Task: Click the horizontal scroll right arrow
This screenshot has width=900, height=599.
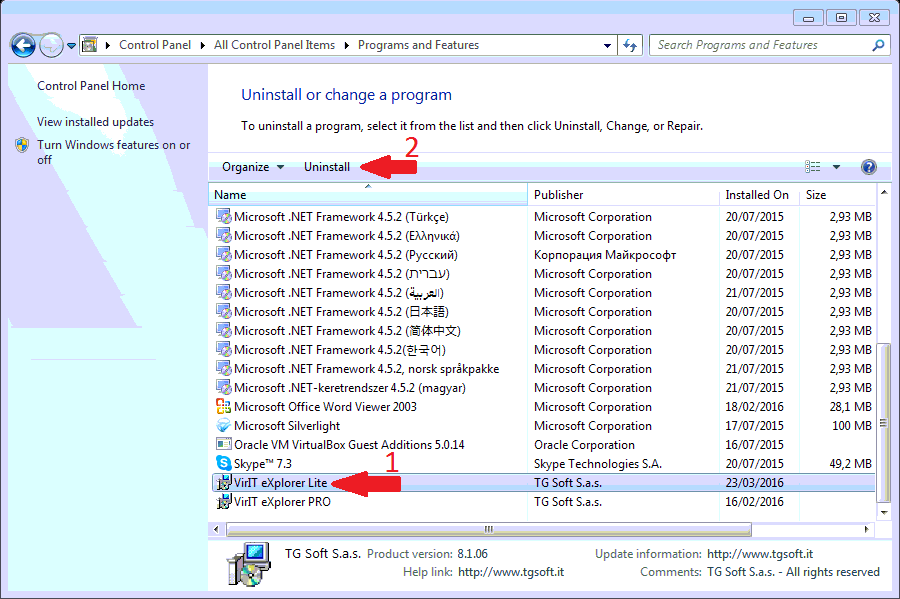Action: [x=866, y=529]
